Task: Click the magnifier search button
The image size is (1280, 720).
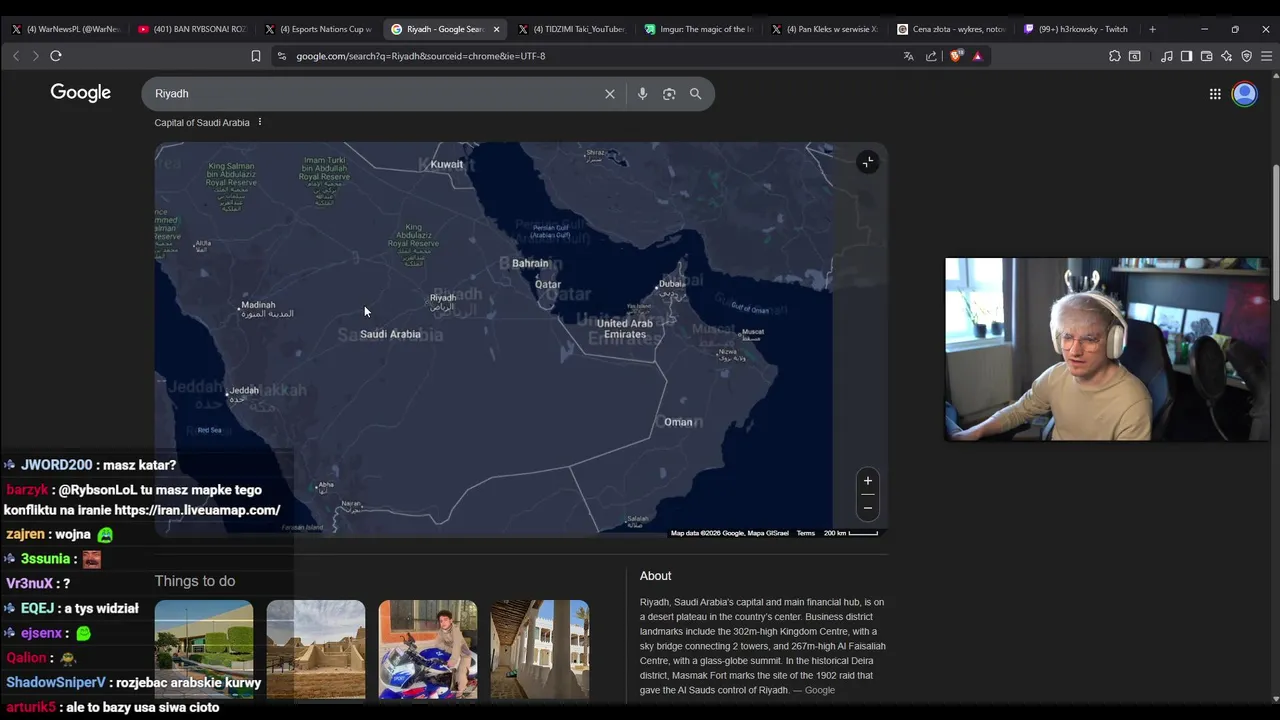Action: coord(695,94)
